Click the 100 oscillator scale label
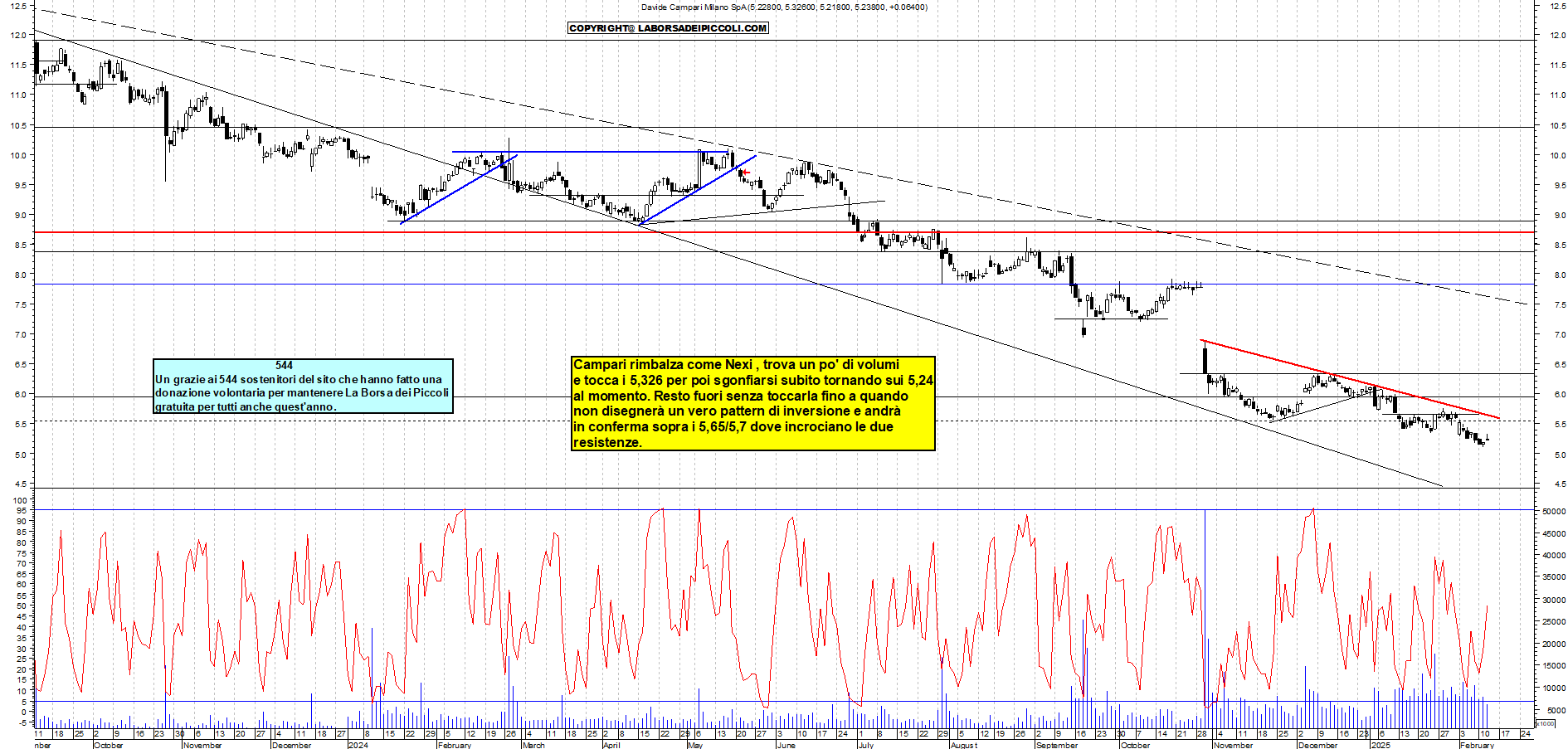This screenshot has width=1568, height=749. click(20, 500)
